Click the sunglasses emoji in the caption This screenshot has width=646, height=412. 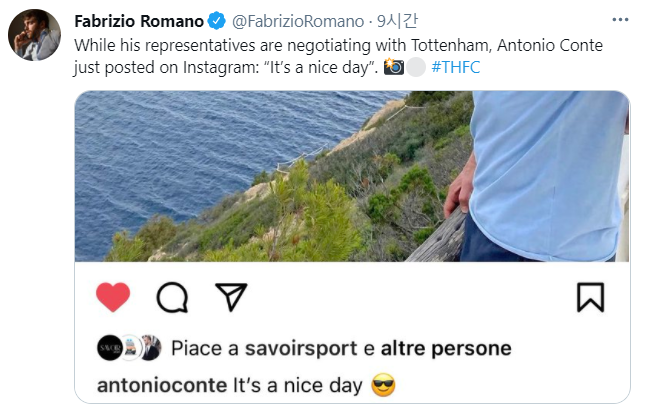pos(383,385)
